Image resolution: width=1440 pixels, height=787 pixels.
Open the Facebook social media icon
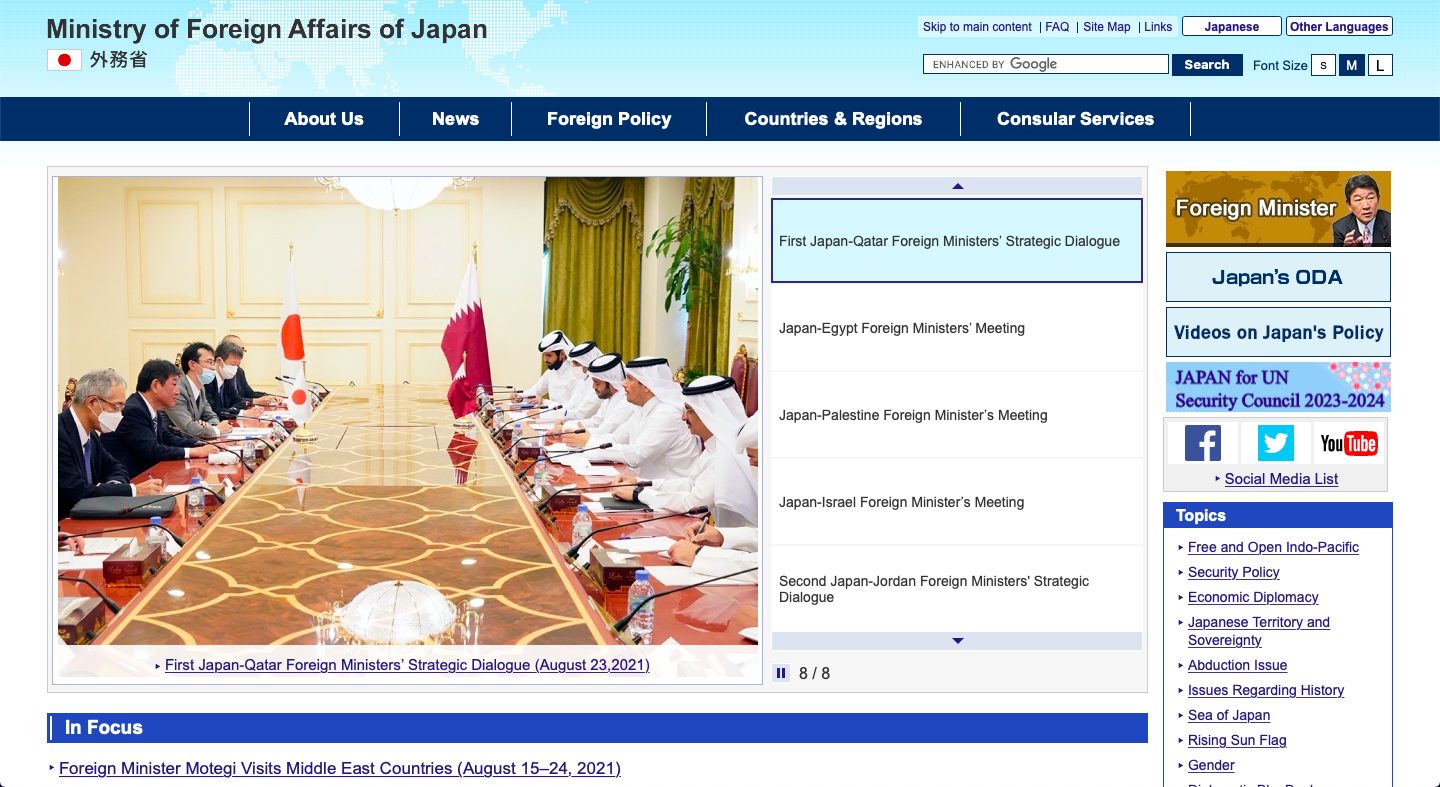[x=1203, y=443]
